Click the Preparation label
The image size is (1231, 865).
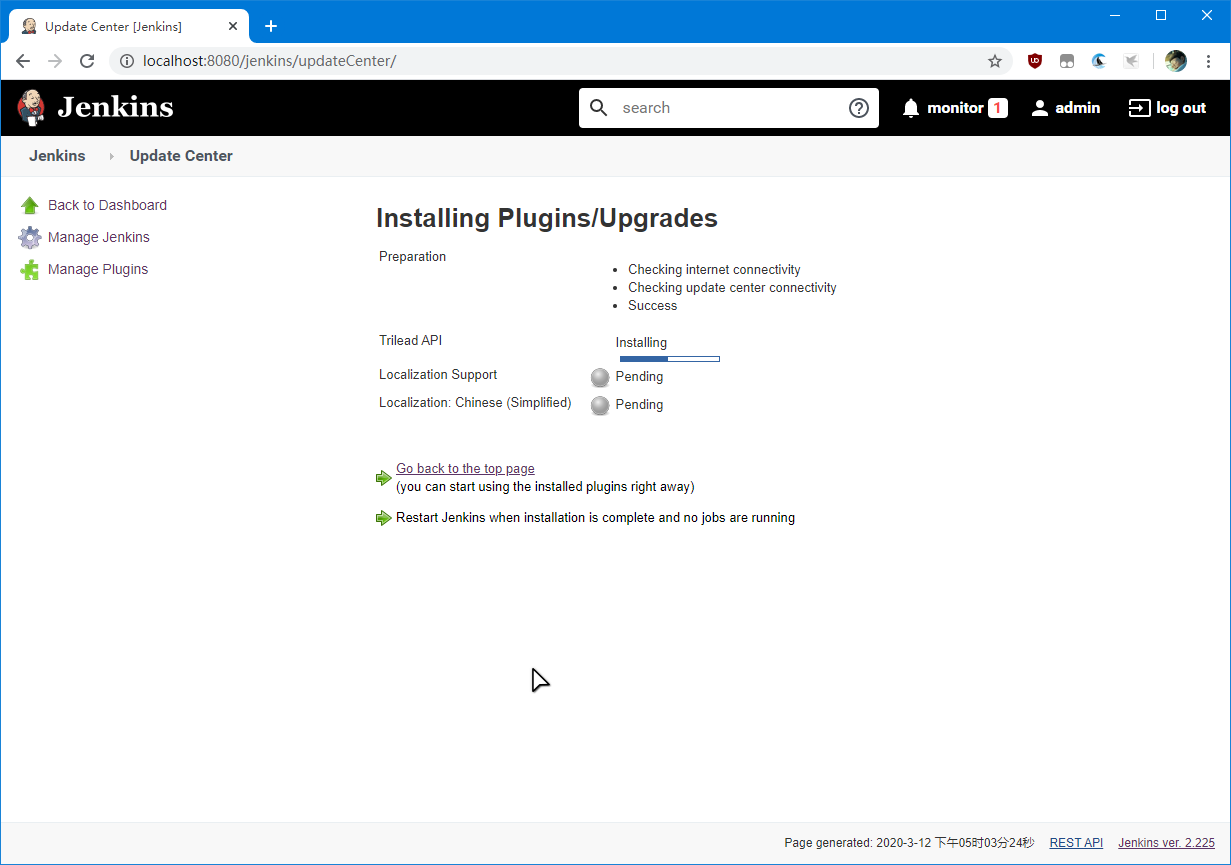click(412, 256)
